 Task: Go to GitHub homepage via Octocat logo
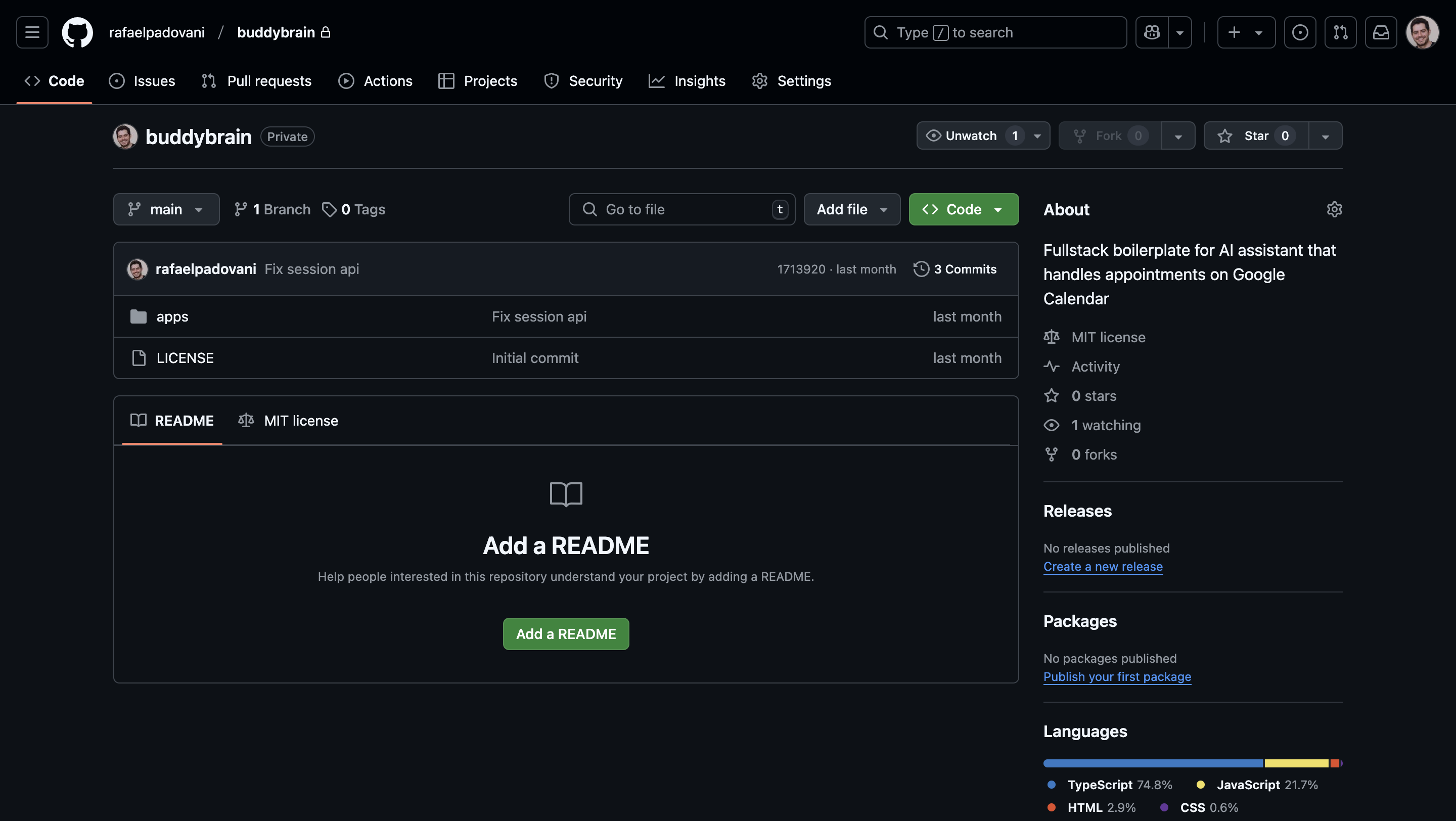tap(77, 32)
